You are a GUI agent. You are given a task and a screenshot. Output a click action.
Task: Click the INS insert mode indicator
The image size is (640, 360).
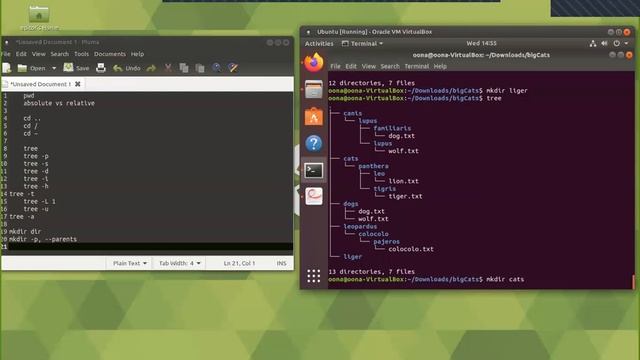(x=281, y=263)
